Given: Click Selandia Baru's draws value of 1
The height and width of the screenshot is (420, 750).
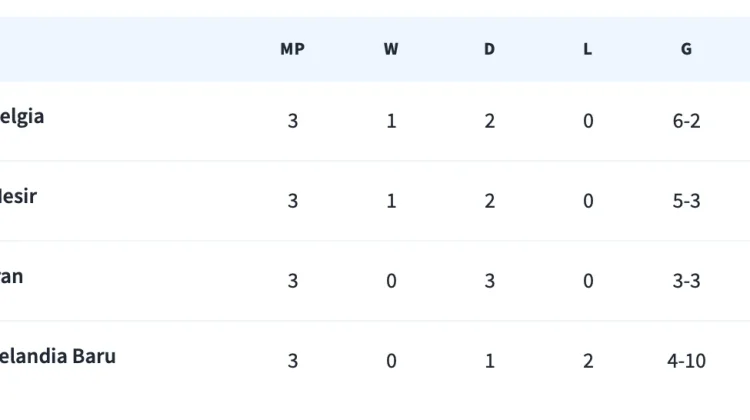Looking at the screenshot, I should pyautogui.click(x=489, y=361).
